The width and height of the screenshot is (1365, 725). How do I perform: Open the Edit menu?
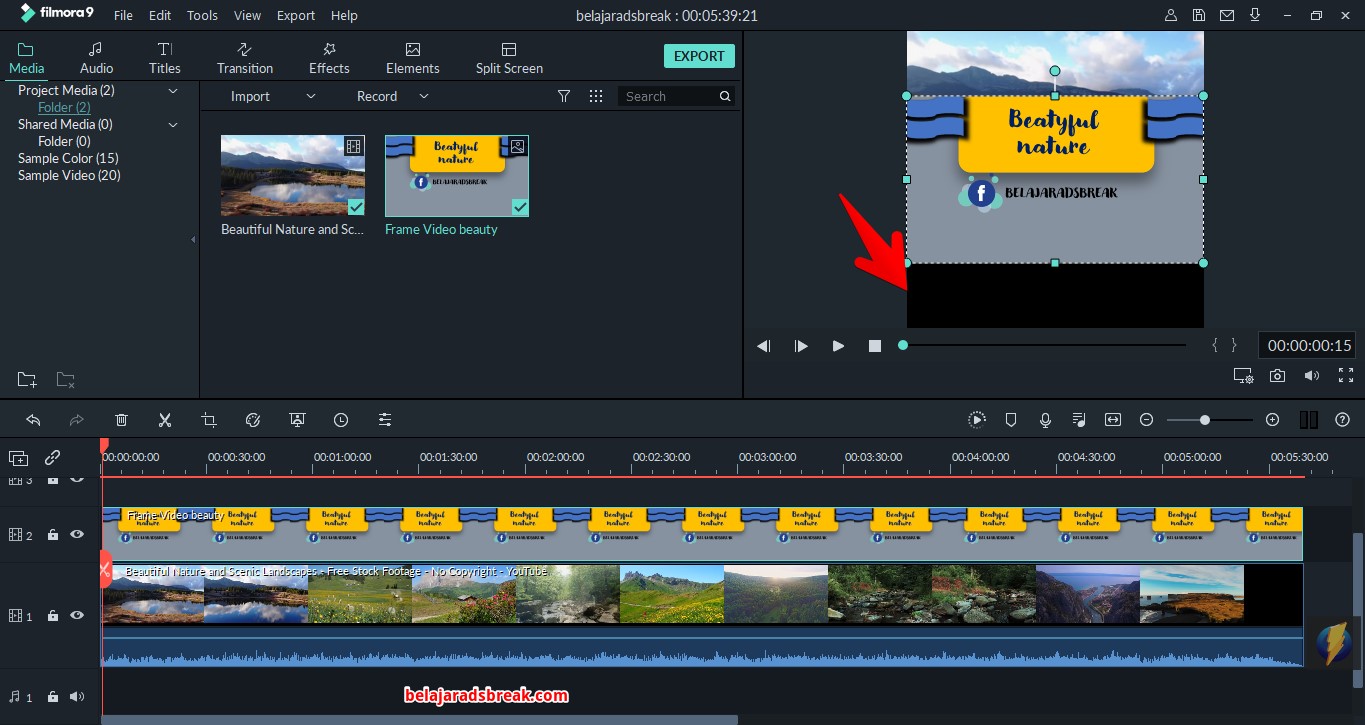(160, 16)
